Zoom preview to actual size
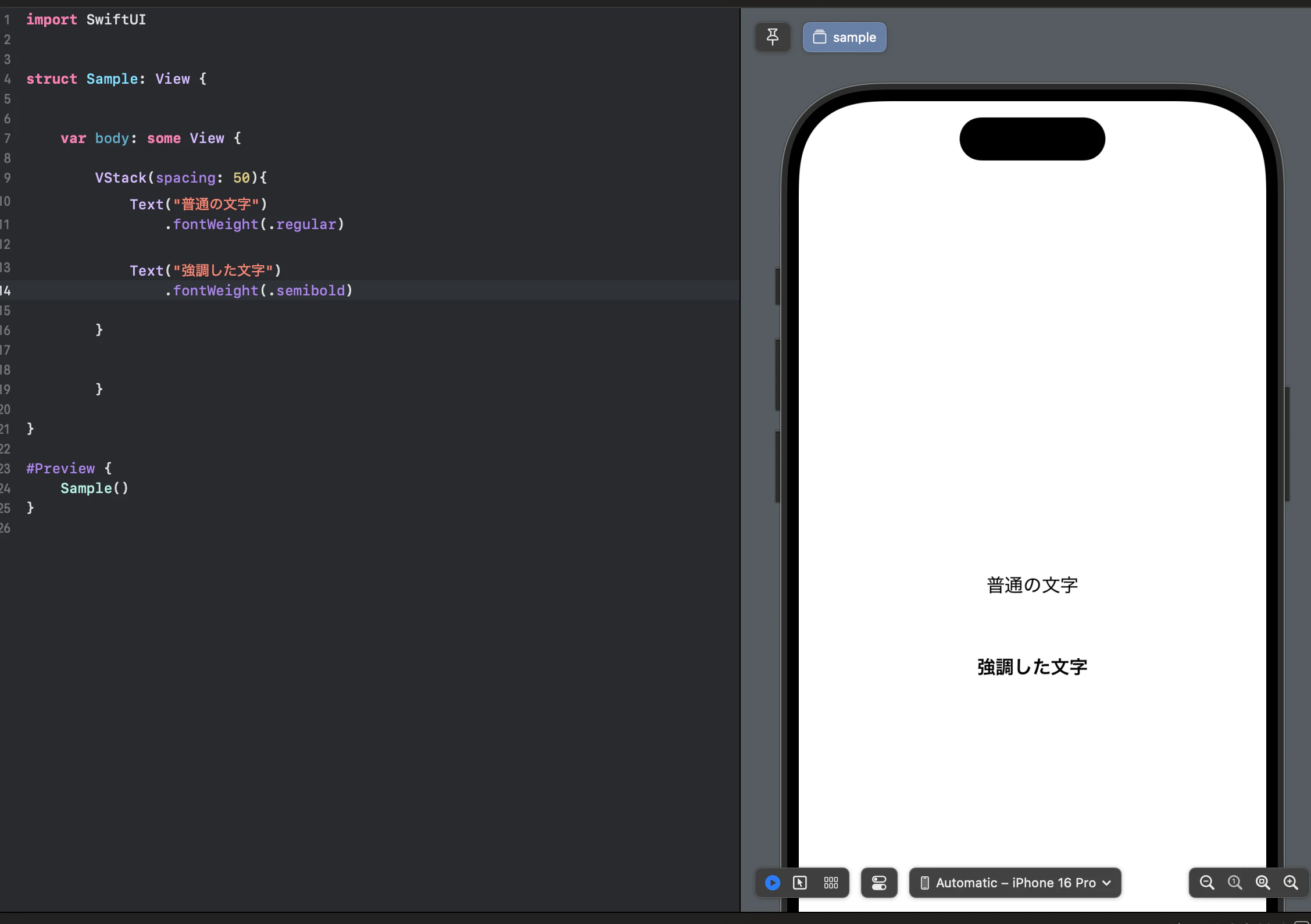1311x924 pixels. coord(1234,883)
